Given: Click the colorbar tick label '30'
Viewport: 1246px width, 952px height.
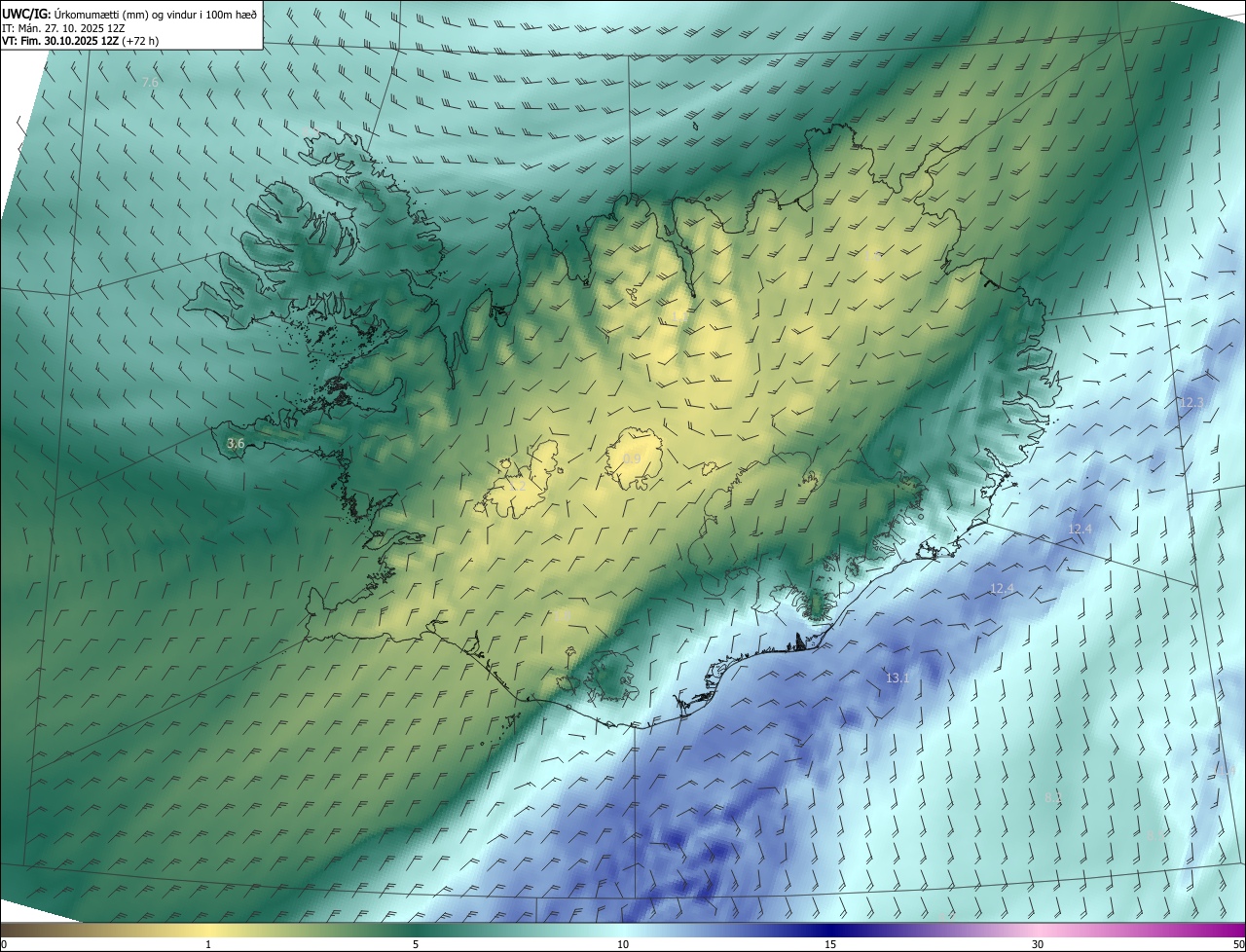Looking at the screenshot, I should (x=1038, y=944).
